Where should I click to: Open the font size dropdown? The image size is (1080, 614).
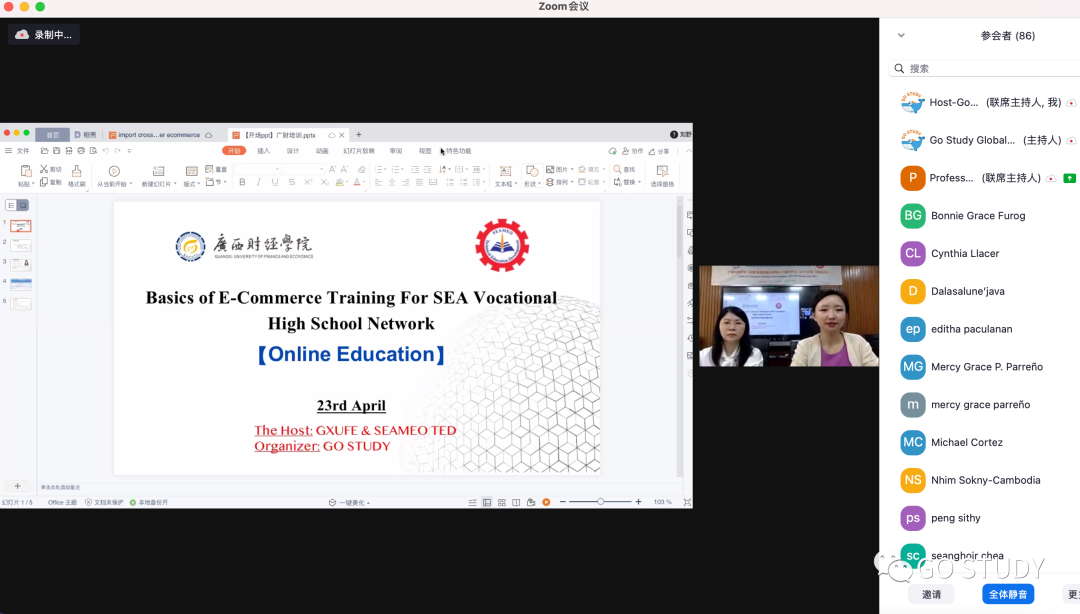point(321,170)
